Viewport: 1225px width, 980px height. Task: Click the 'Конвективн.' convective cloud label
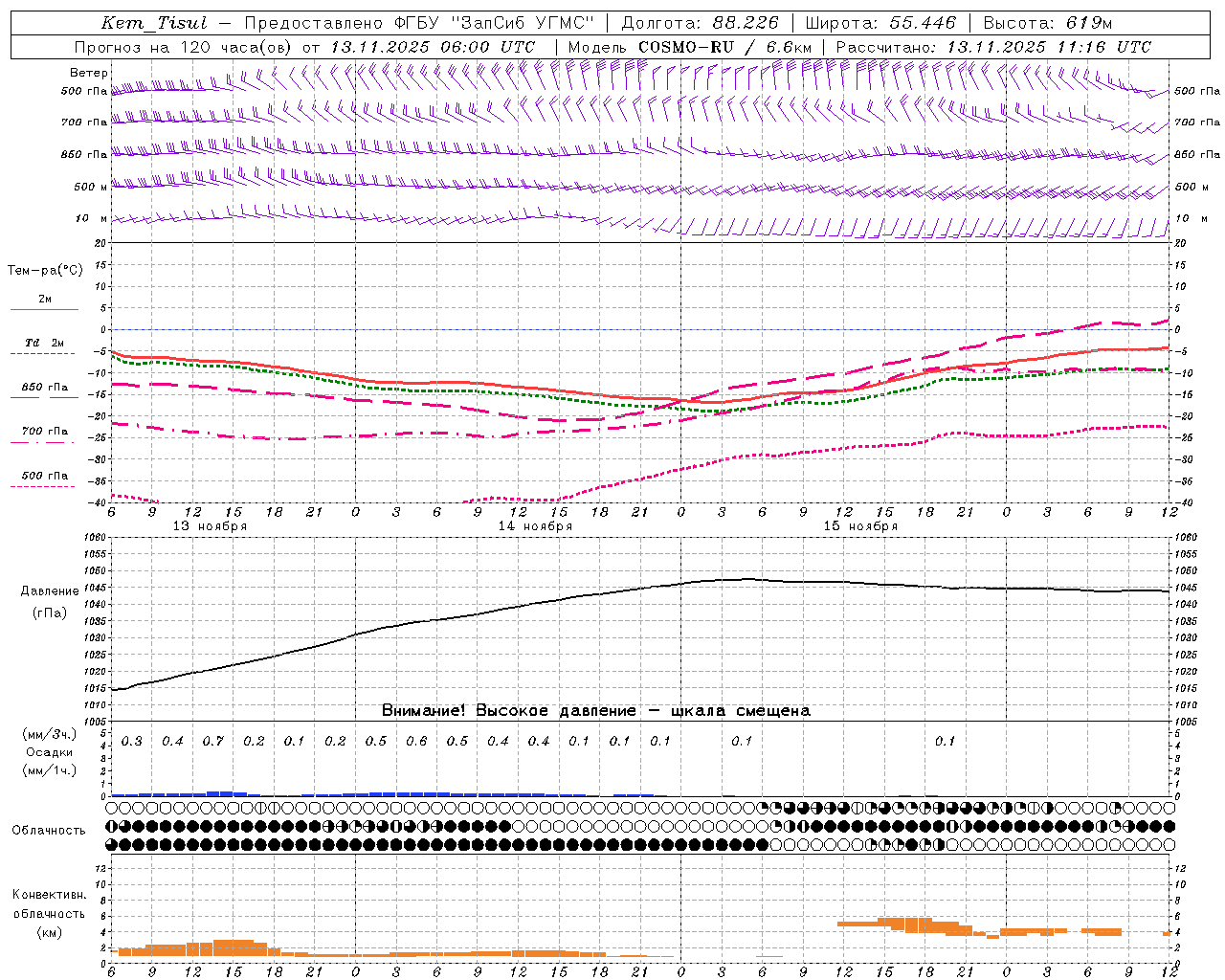click(50, 895)
